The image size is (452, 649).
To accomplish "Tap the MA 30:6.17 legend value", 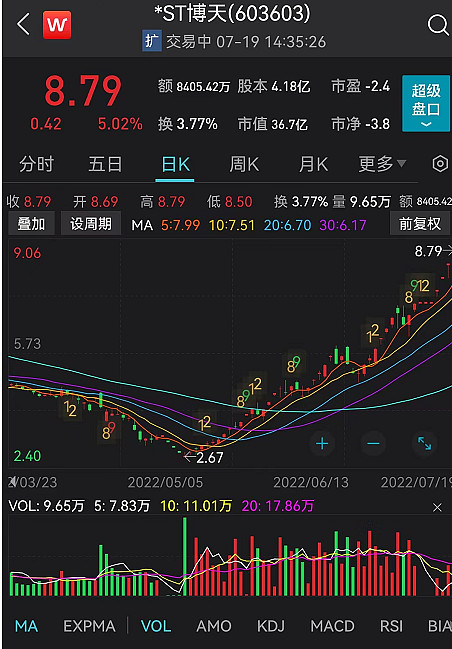I will (343, 225).
